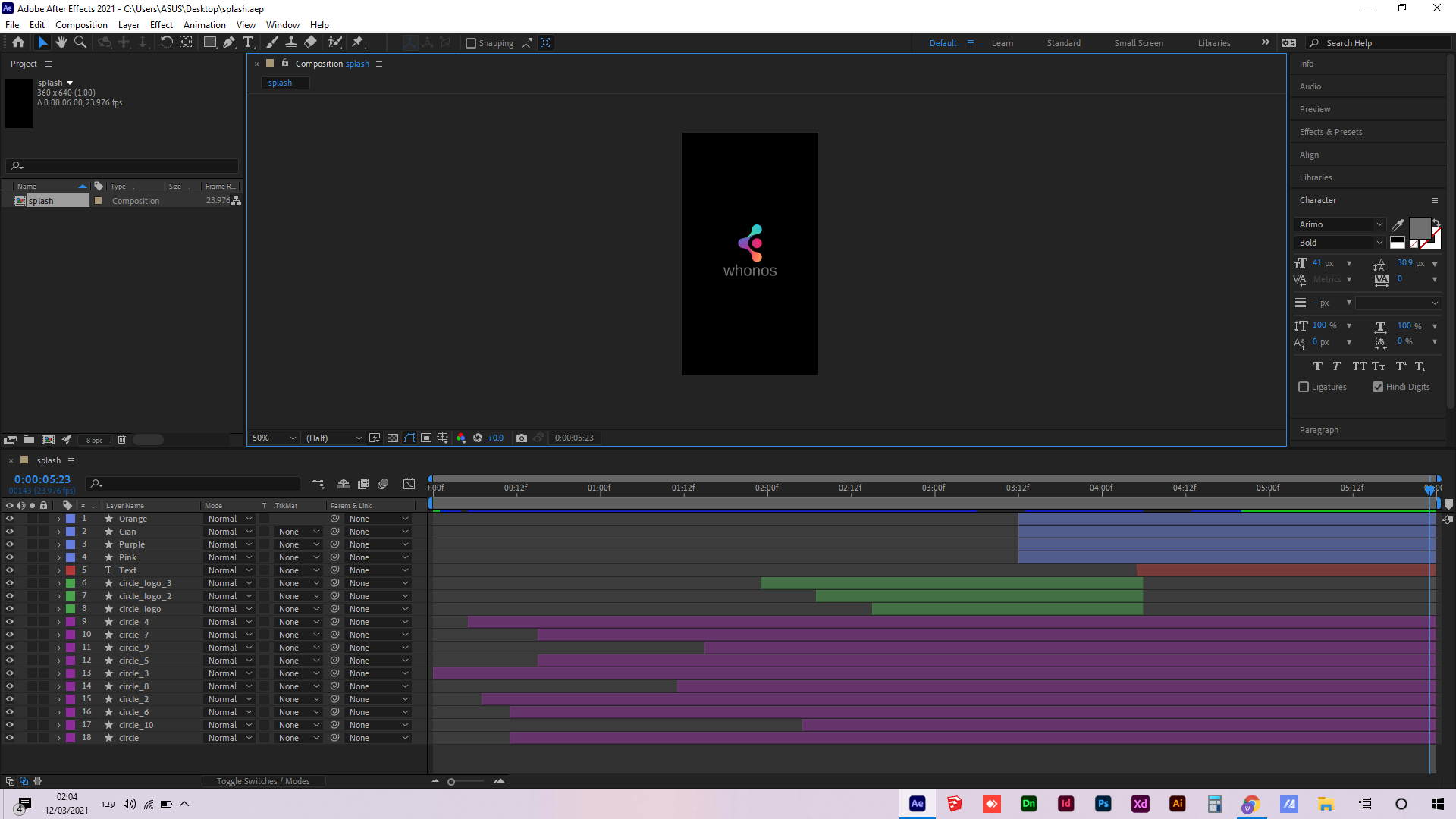Screen dimensions: 1456x819
Task: Take a snapshot of the composition viewer
Action: [522, 438]
